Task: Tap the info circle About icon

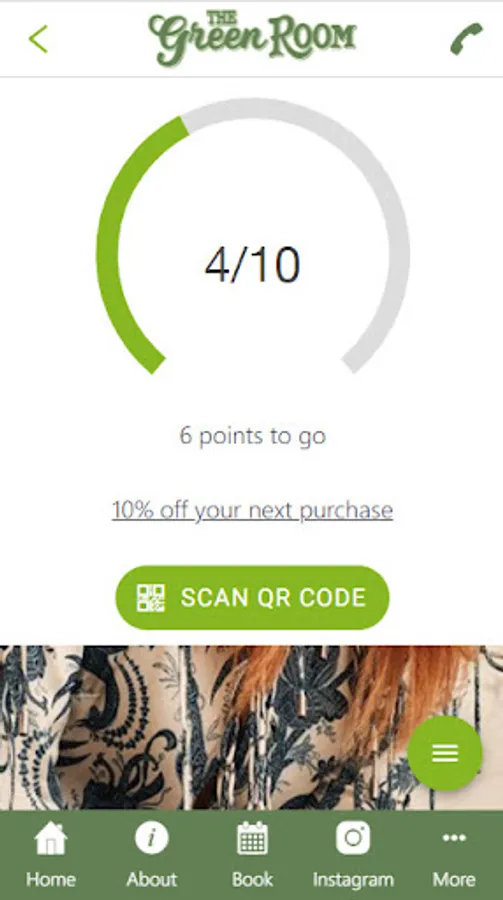Action: pyautogui.click(x=152, y=838)
